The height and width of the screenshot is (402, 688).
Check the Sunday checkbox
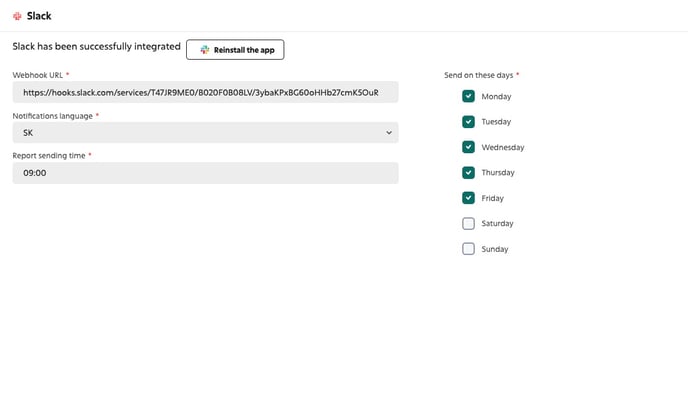pyautogui.click(x=468, y=249)
